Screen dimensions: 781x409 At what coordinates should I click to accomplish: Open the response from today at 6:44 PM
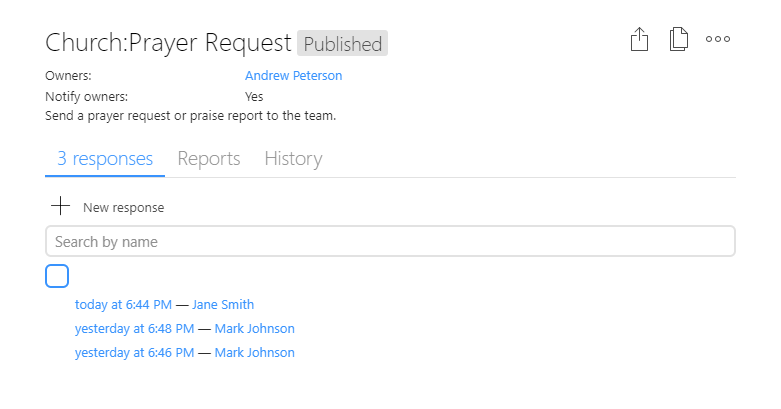pyautogui.click(x=123, y=304)
